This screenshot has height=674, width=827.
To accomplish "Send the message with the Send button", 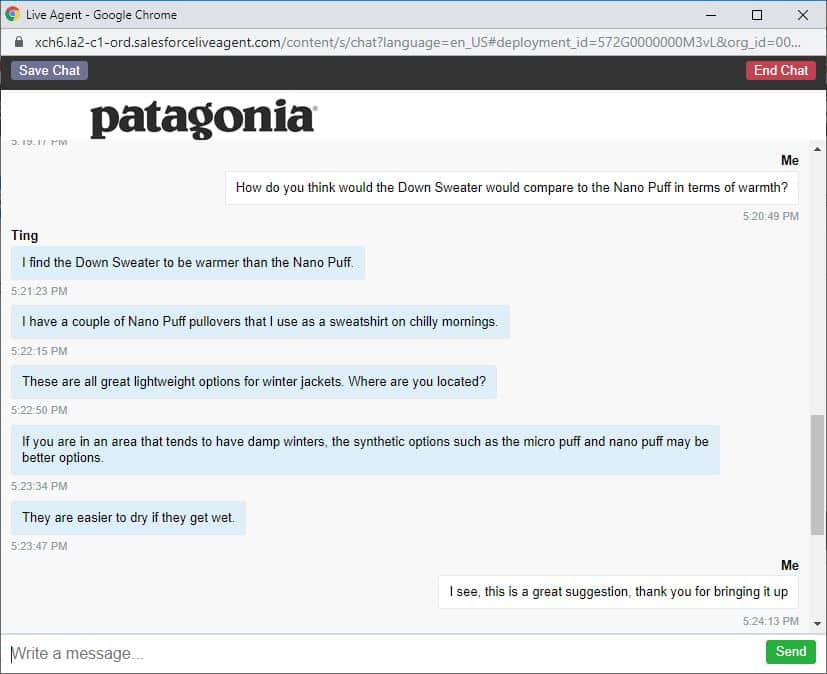I will (791, 651).
